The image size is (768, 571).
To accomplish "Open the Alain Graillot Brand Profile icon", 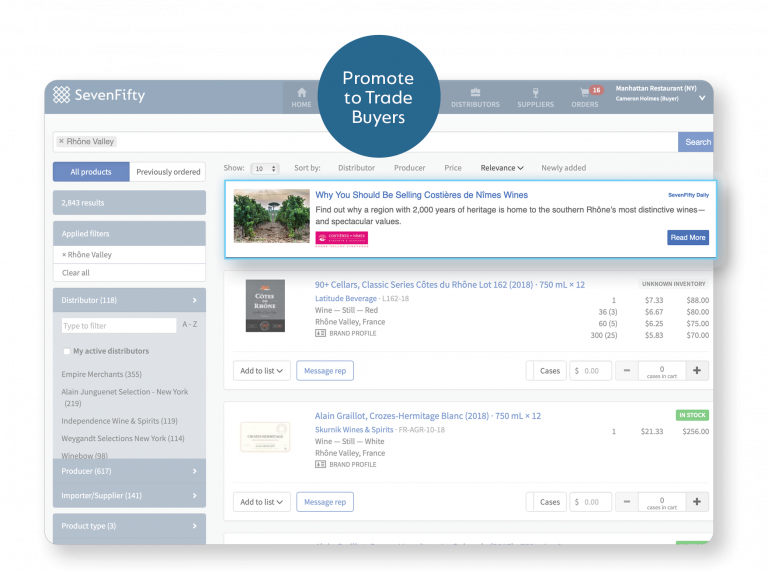I will tap(320, 464).
